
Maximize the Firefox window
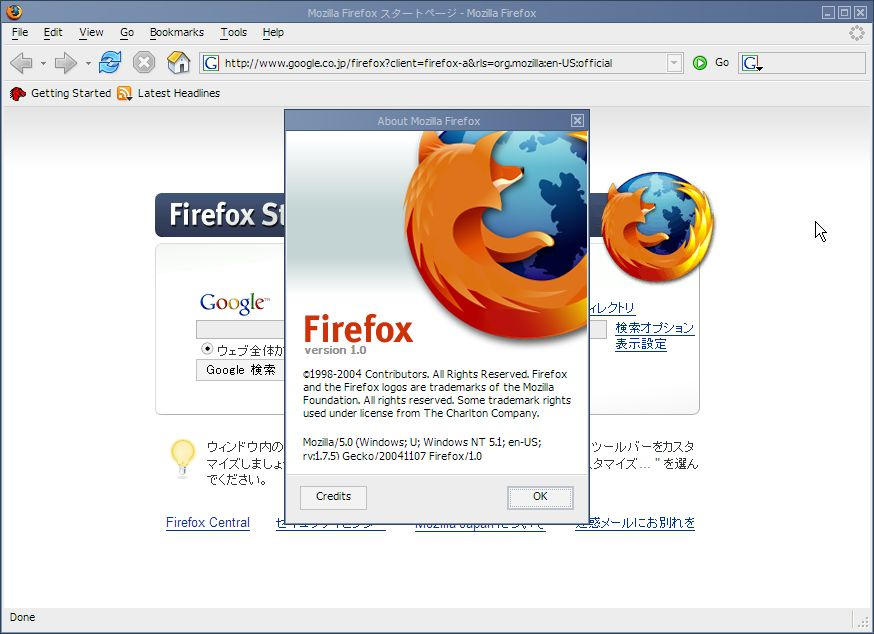(844, 12)
